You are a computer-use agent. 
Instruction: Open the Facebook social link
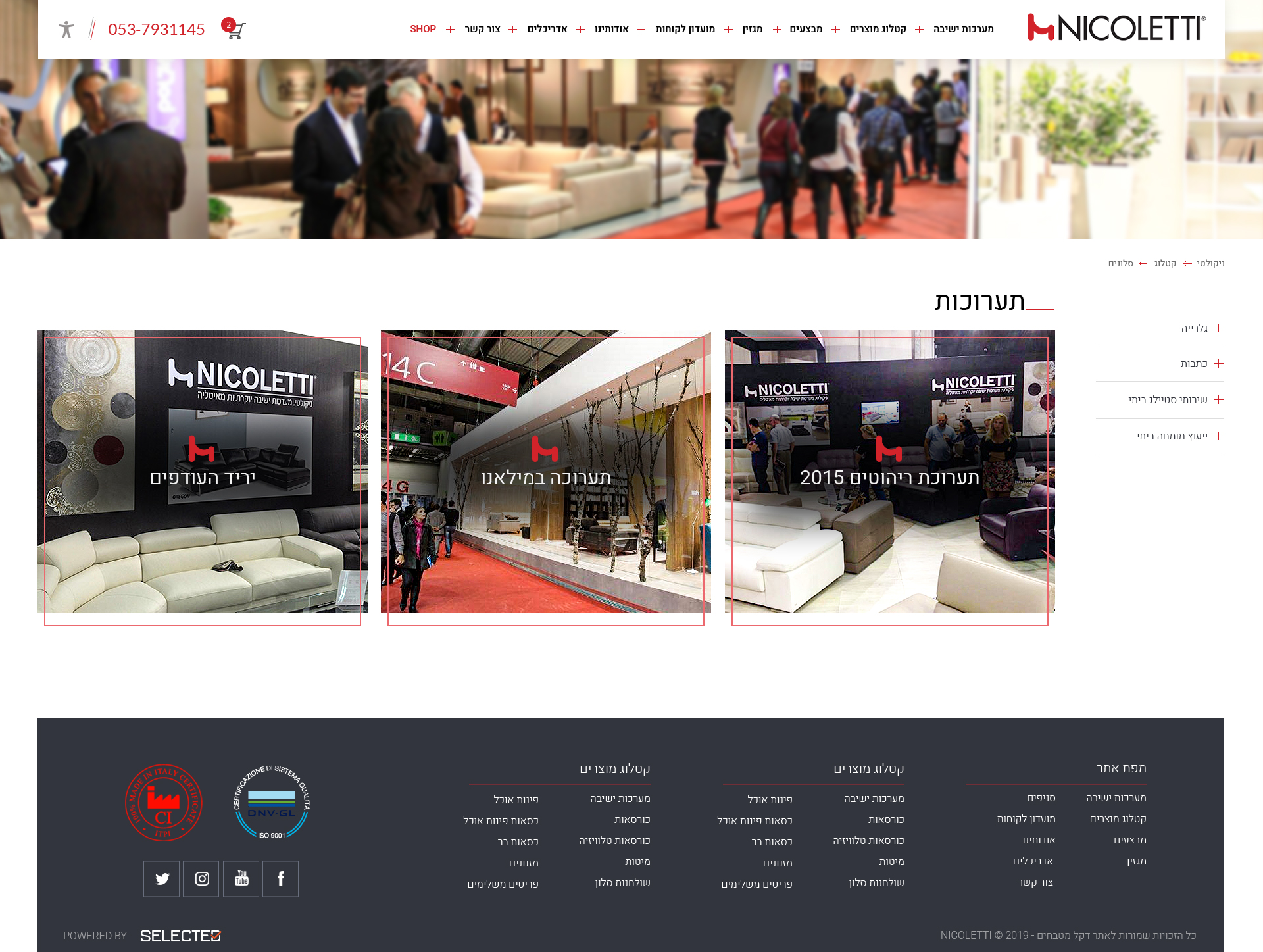281,879
